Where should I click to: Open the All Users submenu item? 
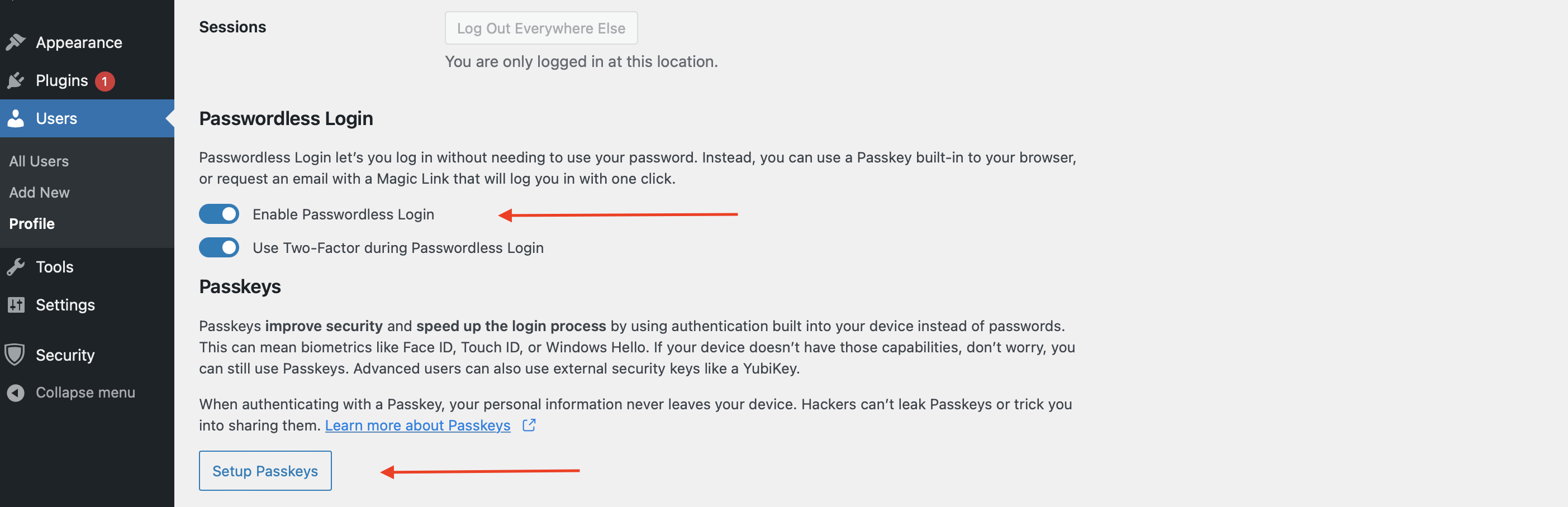click(39, 161)
